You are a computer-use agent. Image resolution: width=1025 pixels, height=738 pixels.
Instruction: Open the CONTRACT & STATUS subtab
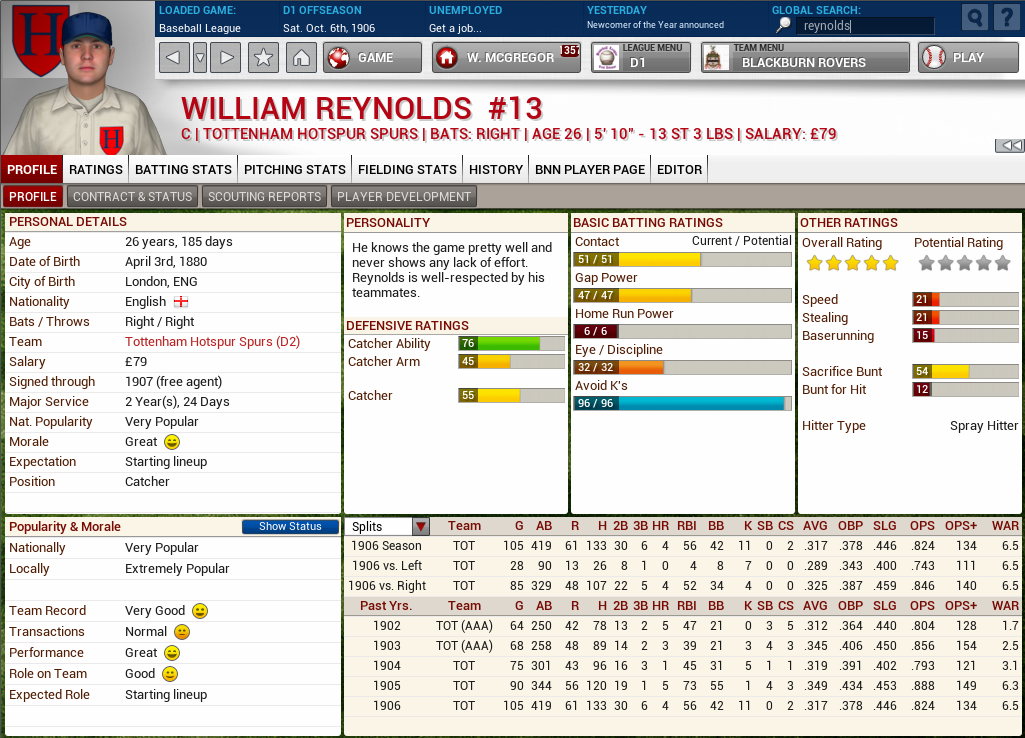tap(132, 196)
